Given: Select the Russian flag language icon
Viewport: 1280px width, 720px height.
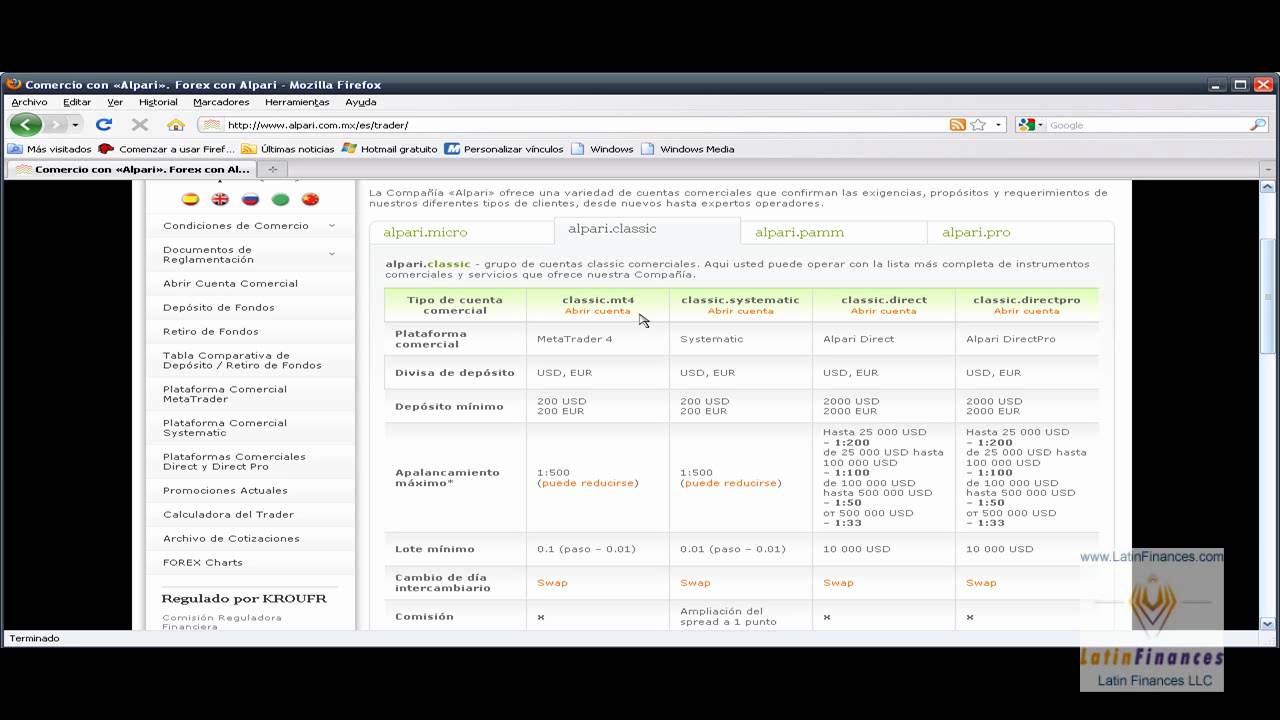Looking at the screenshot, I should [x=250, y=199].
